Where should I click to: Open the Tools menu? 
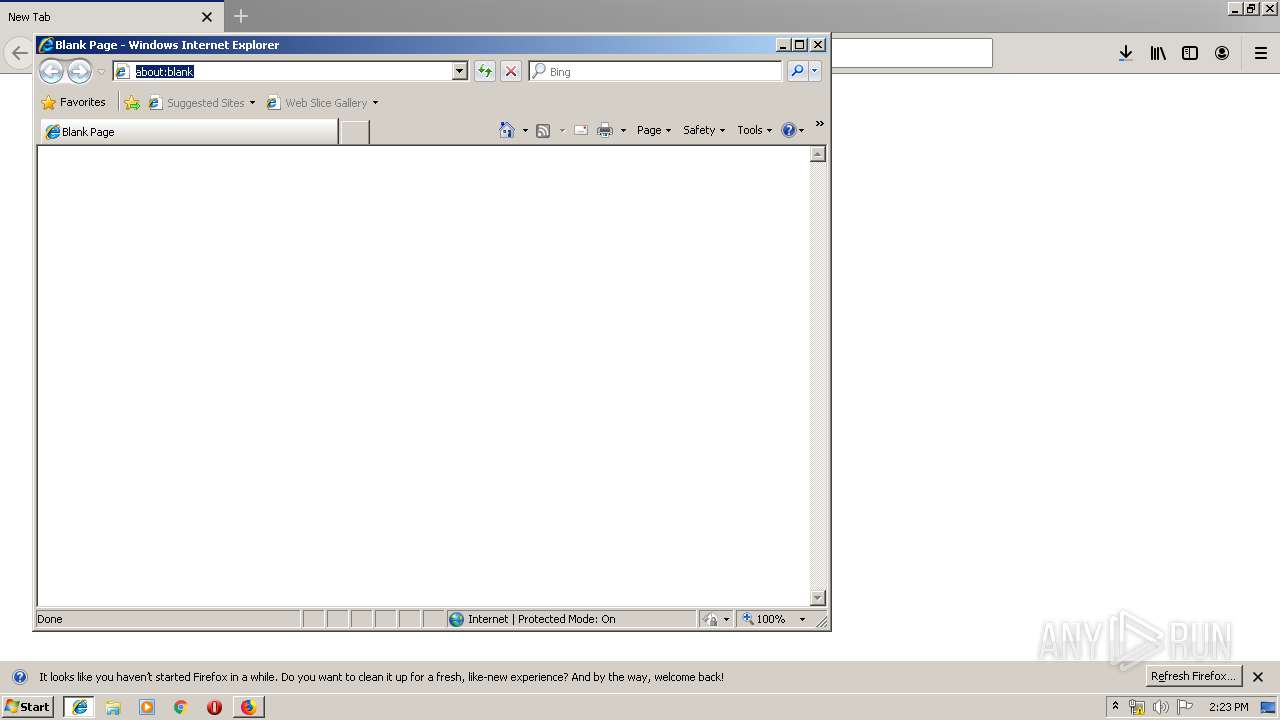755,130
